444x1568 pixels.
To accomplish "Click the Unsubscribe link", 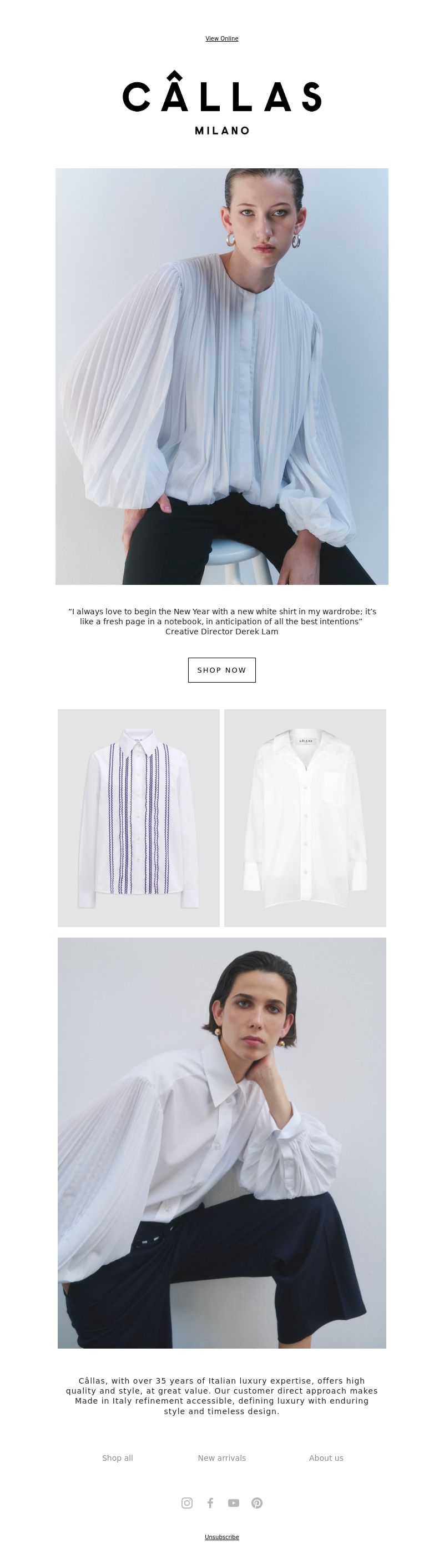I will (222, 1537).
